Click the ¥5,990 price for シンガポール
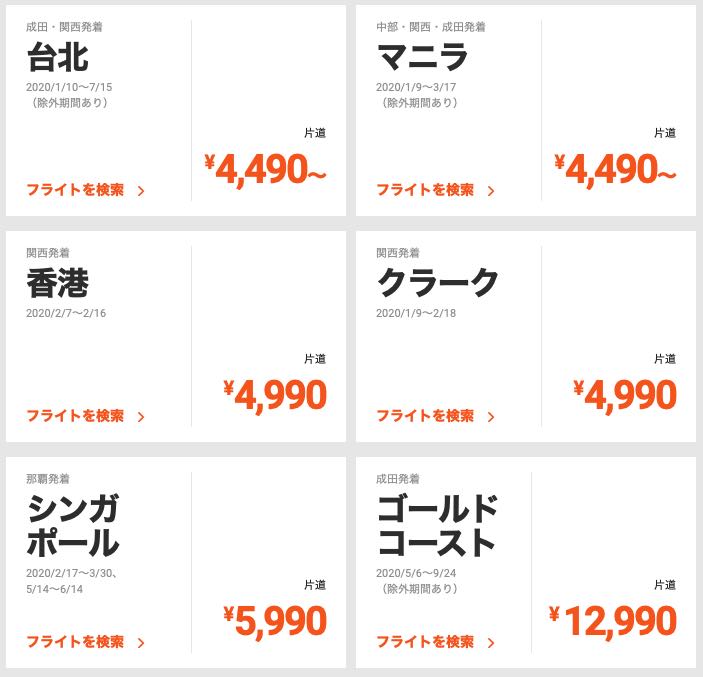 (275, 621)
